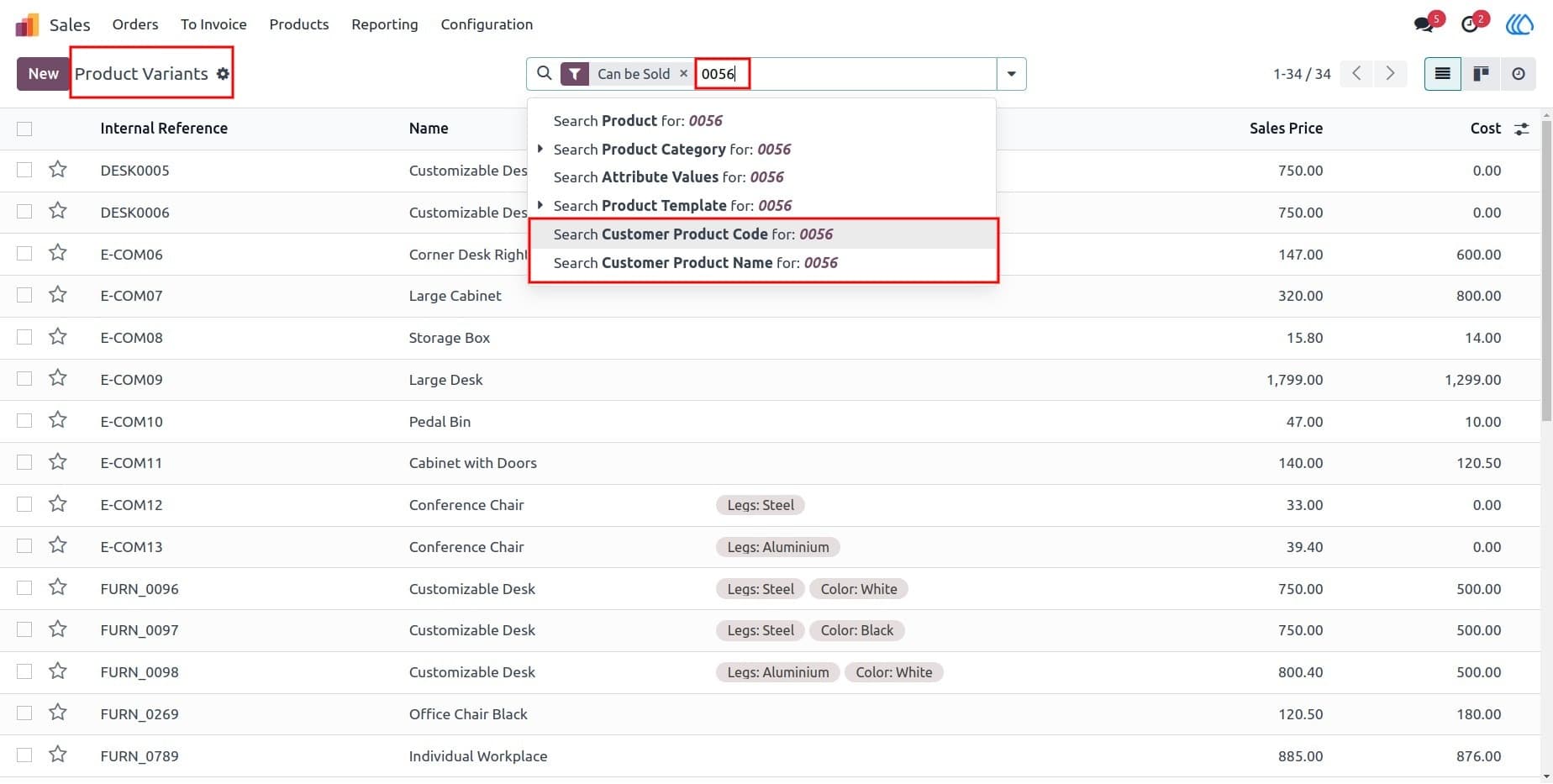Viewport: 1553px width, 784px height.
Task: Expand Search Product Template suggestions
Action: click(540, 205)
